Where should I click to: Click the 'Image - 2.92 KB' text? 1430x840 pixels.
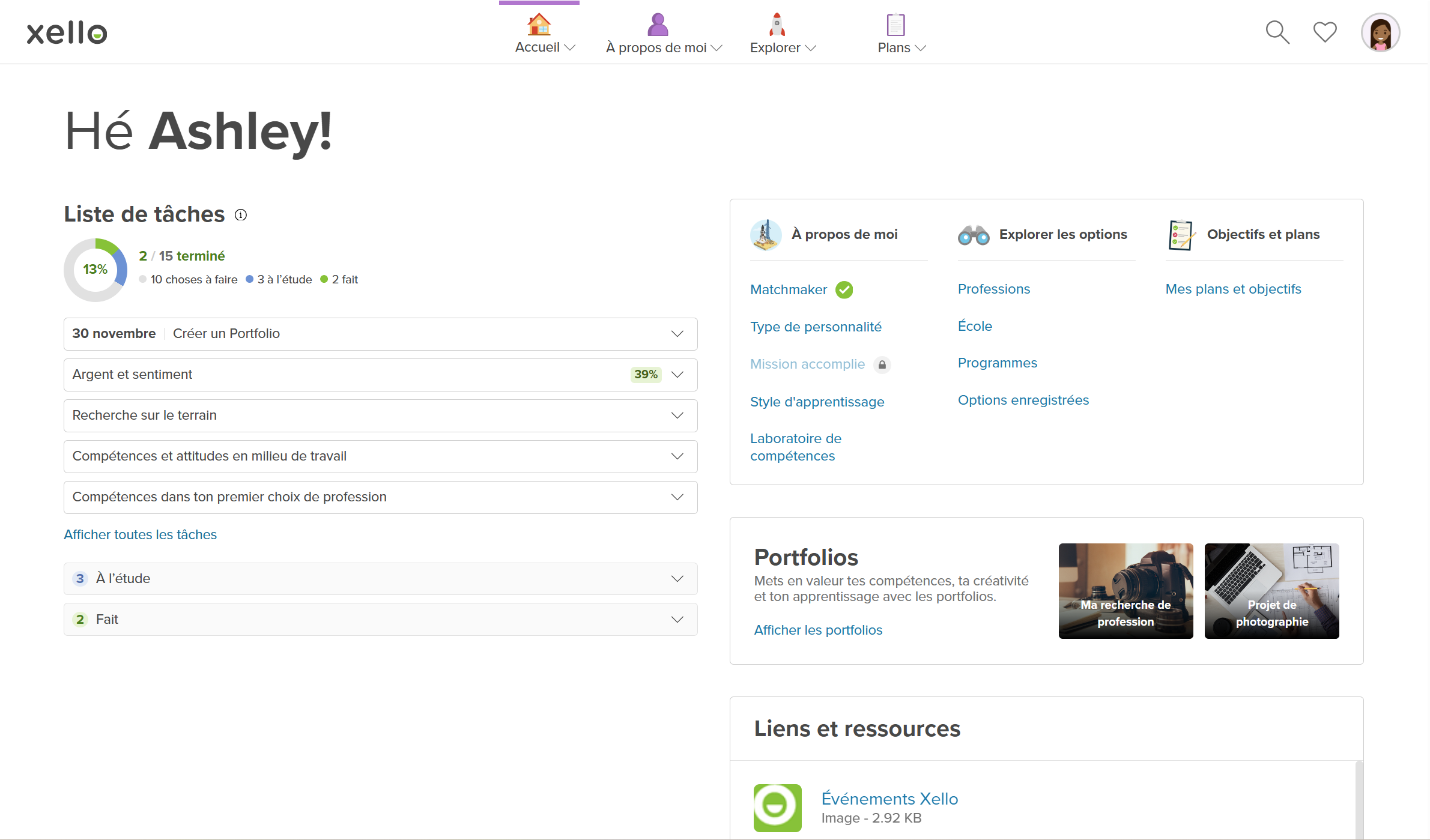point(871,818)
